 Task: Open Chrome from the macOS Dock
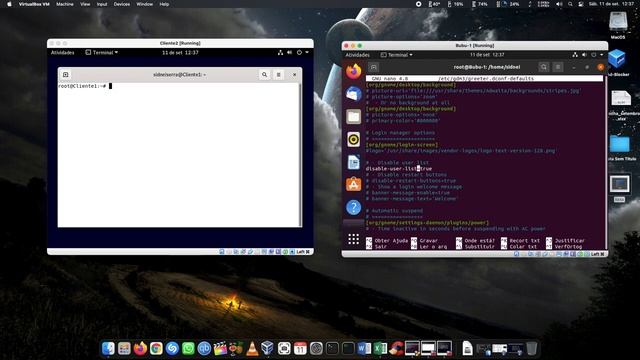(156, 348)
